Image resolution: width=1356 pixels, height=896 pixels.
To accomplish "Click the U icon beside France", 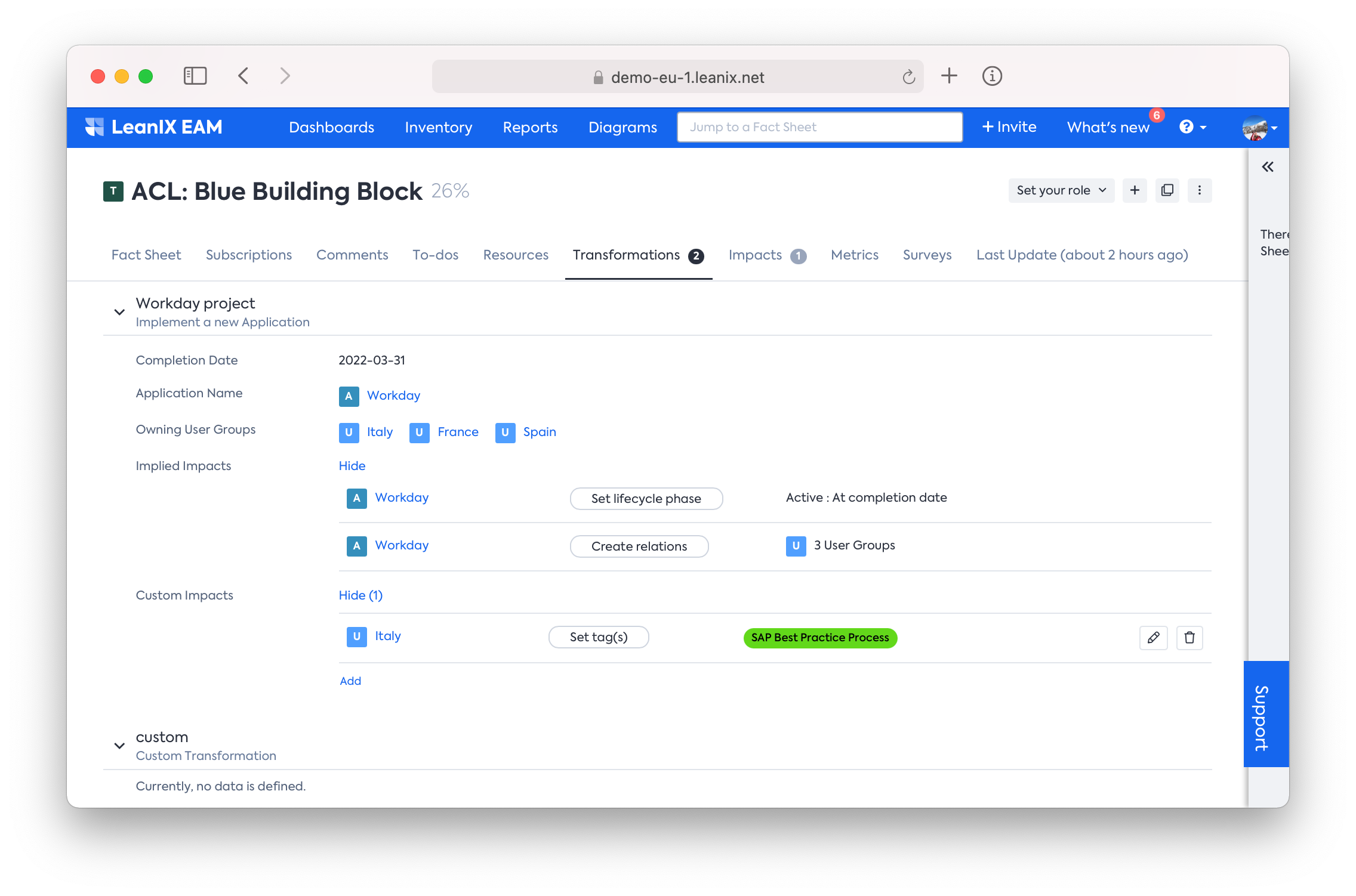I will click(420, 432).
